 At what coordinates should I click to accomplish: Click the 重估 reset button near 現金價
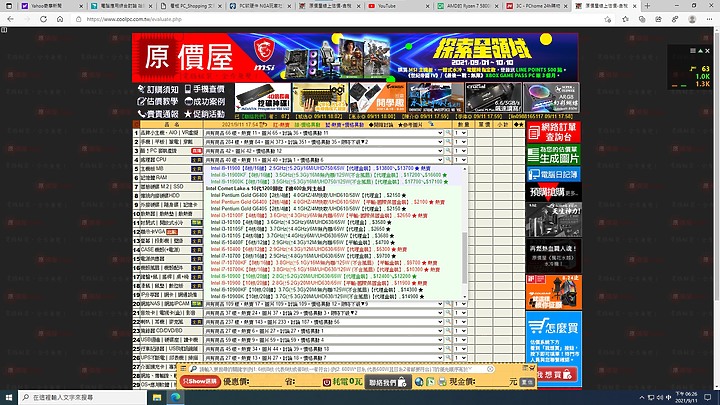point(527,382)
